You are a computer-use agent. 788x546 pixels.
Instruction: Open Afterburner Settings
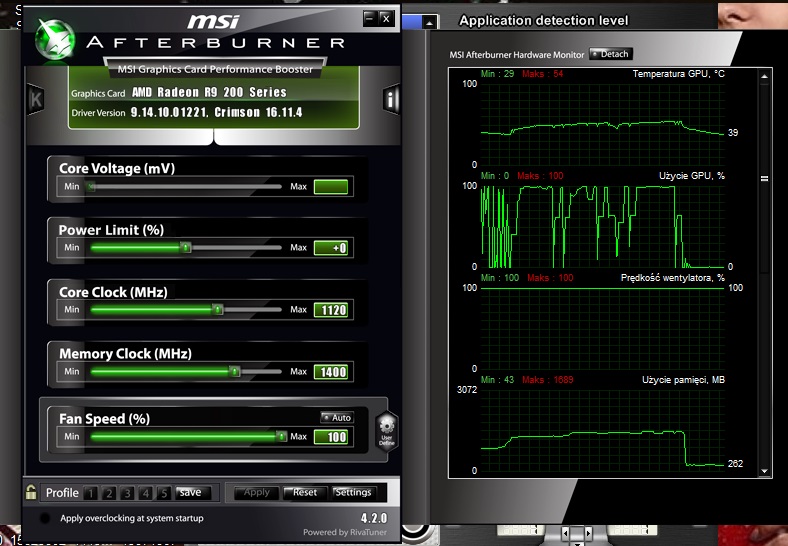tap(353, 493)
